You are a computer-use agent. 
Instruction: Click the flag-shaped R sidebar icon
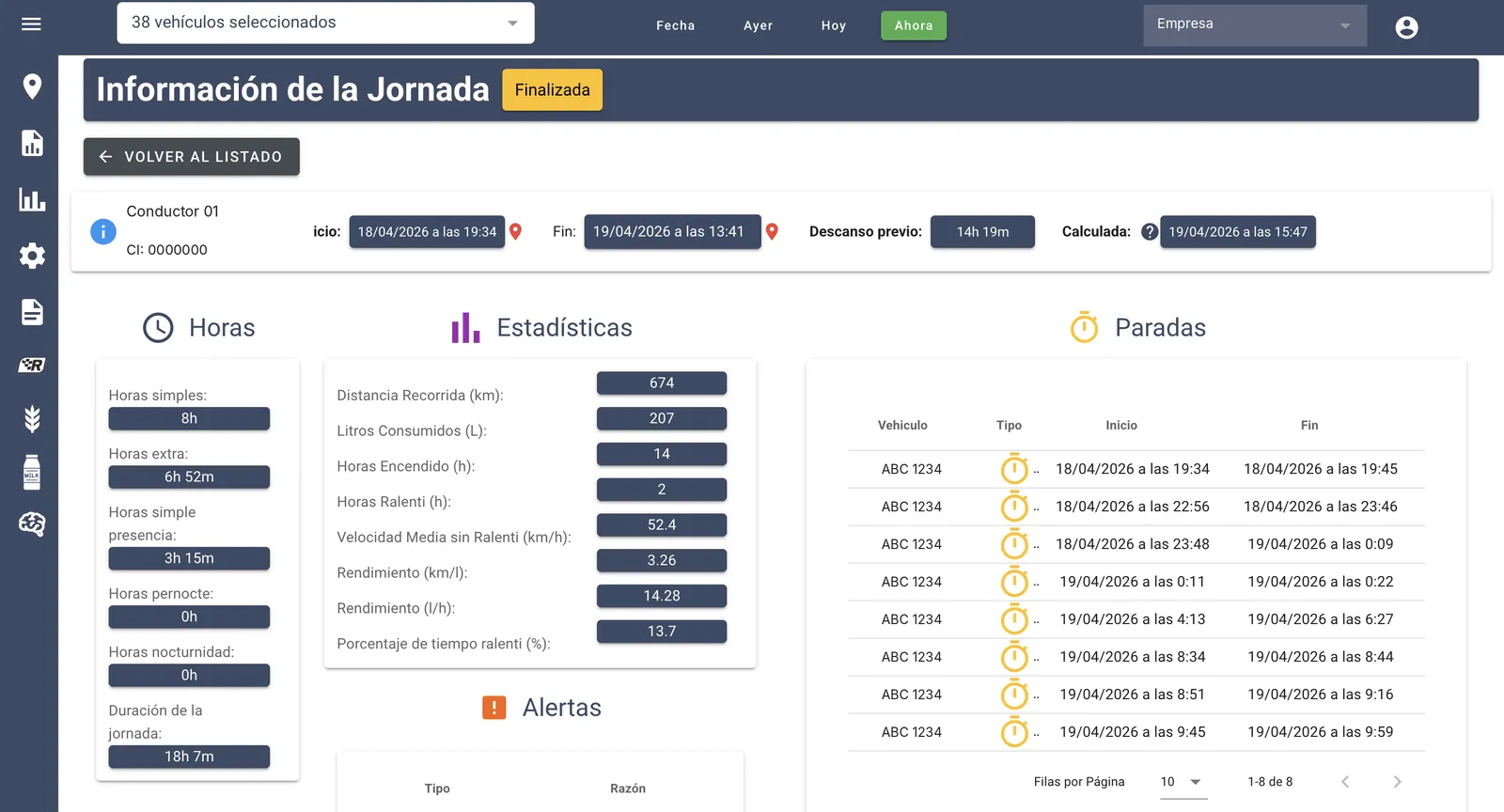coord(32,365)
